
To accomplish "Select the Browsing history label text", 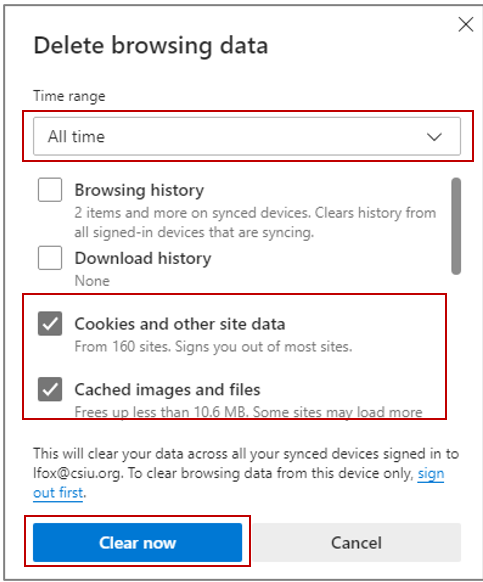I will click(139, 190).
